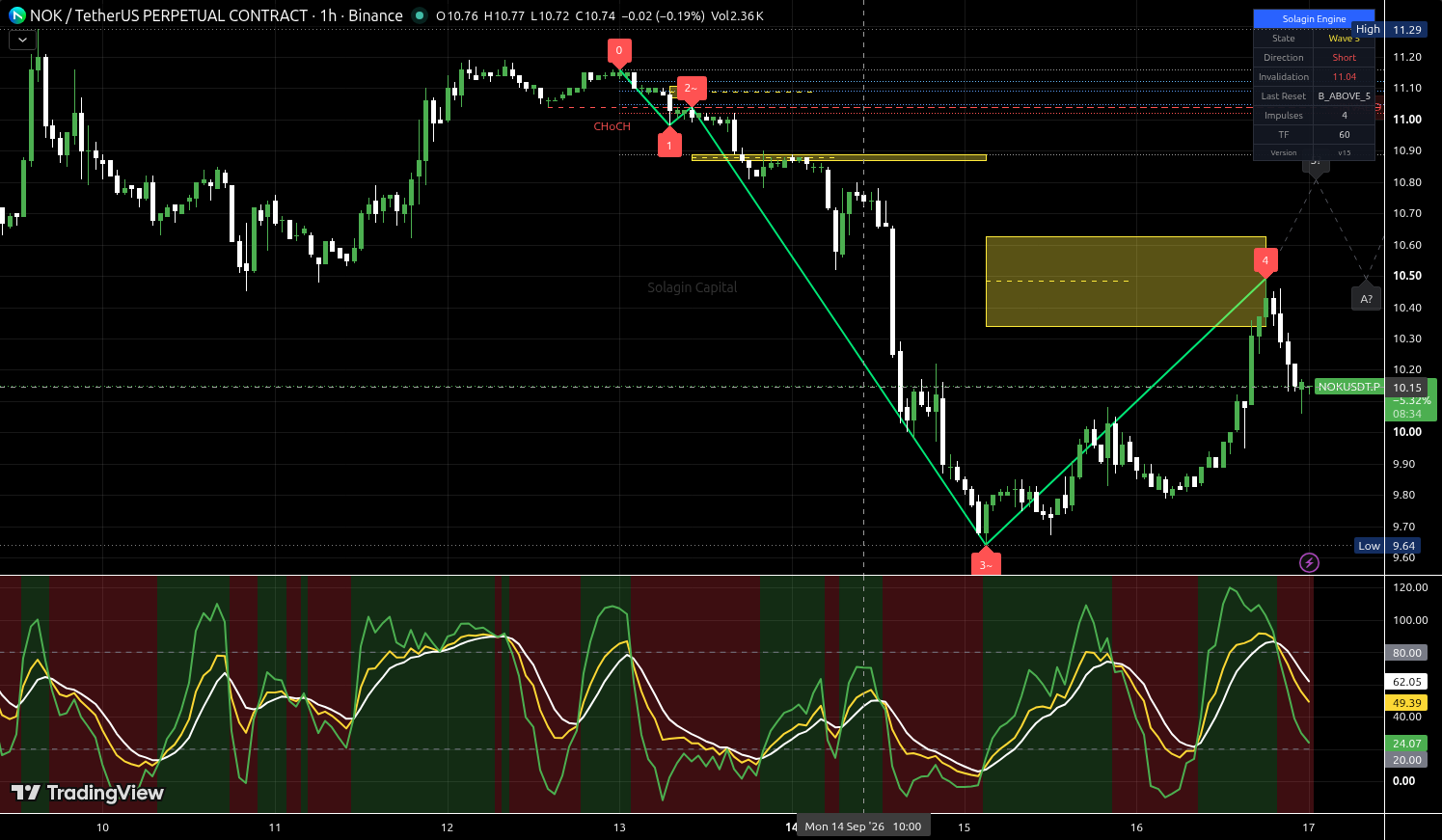
Task: Click the green indicator value 24.07
Action: [x=1407, y=744]
